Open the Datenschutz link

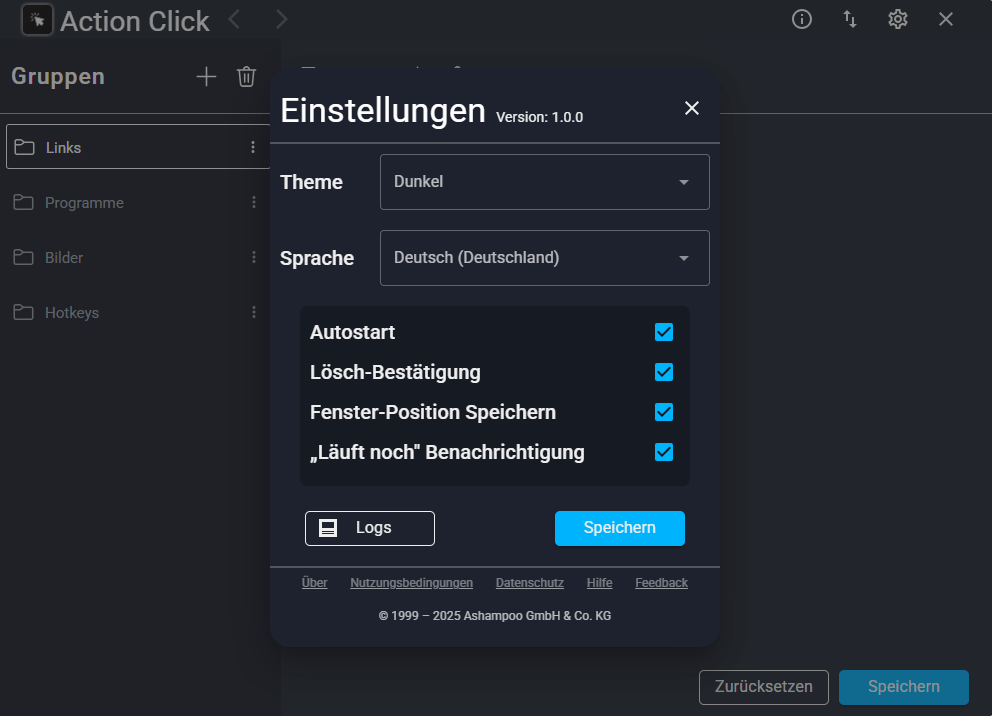pyautogui.click(x=530, y=583)
